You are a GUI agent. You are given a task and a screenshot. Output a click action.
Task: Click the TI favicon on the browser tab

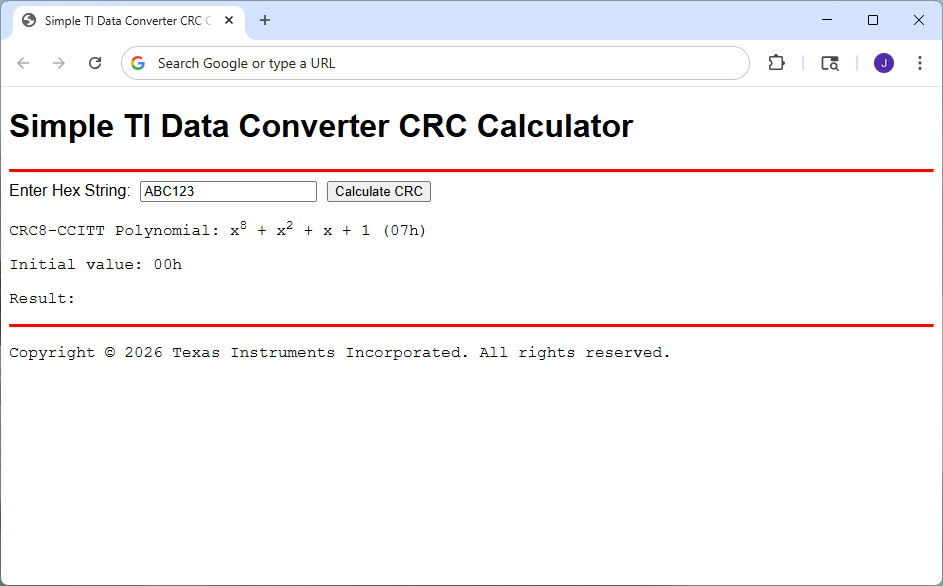[x=28, y=19]
